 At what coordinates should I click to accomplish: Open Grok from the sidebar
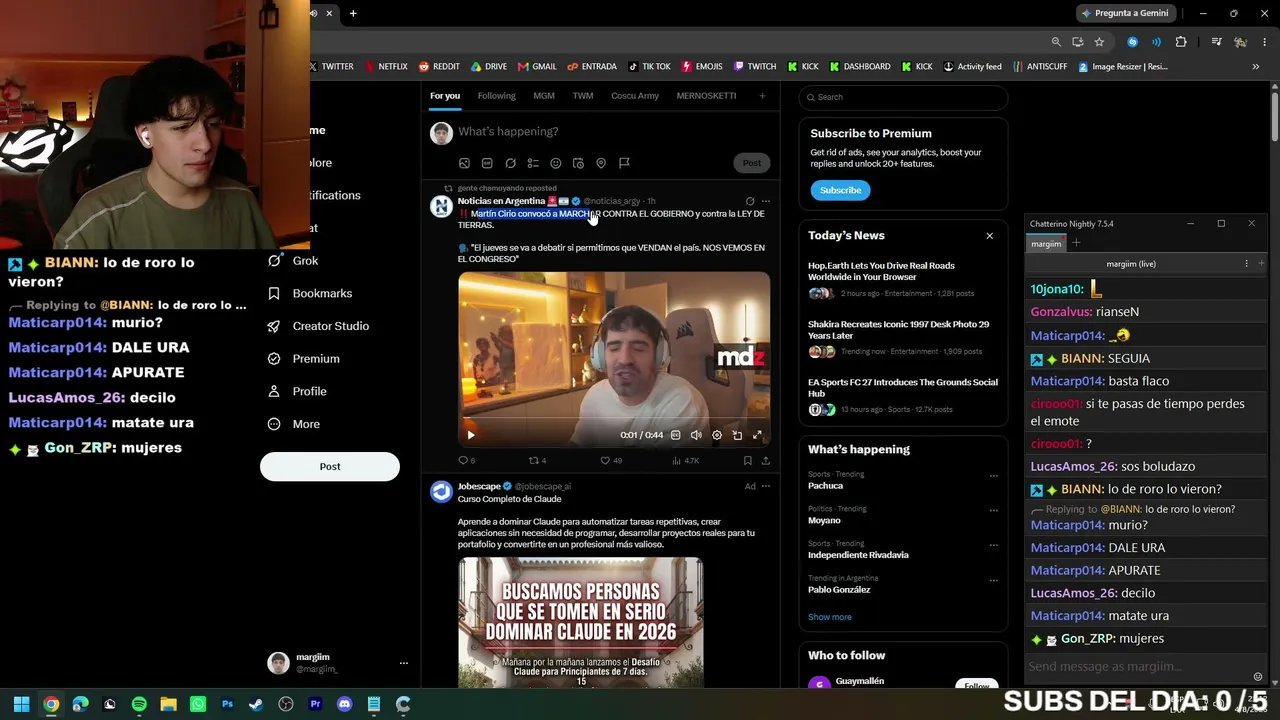click(x=293, y=261)
